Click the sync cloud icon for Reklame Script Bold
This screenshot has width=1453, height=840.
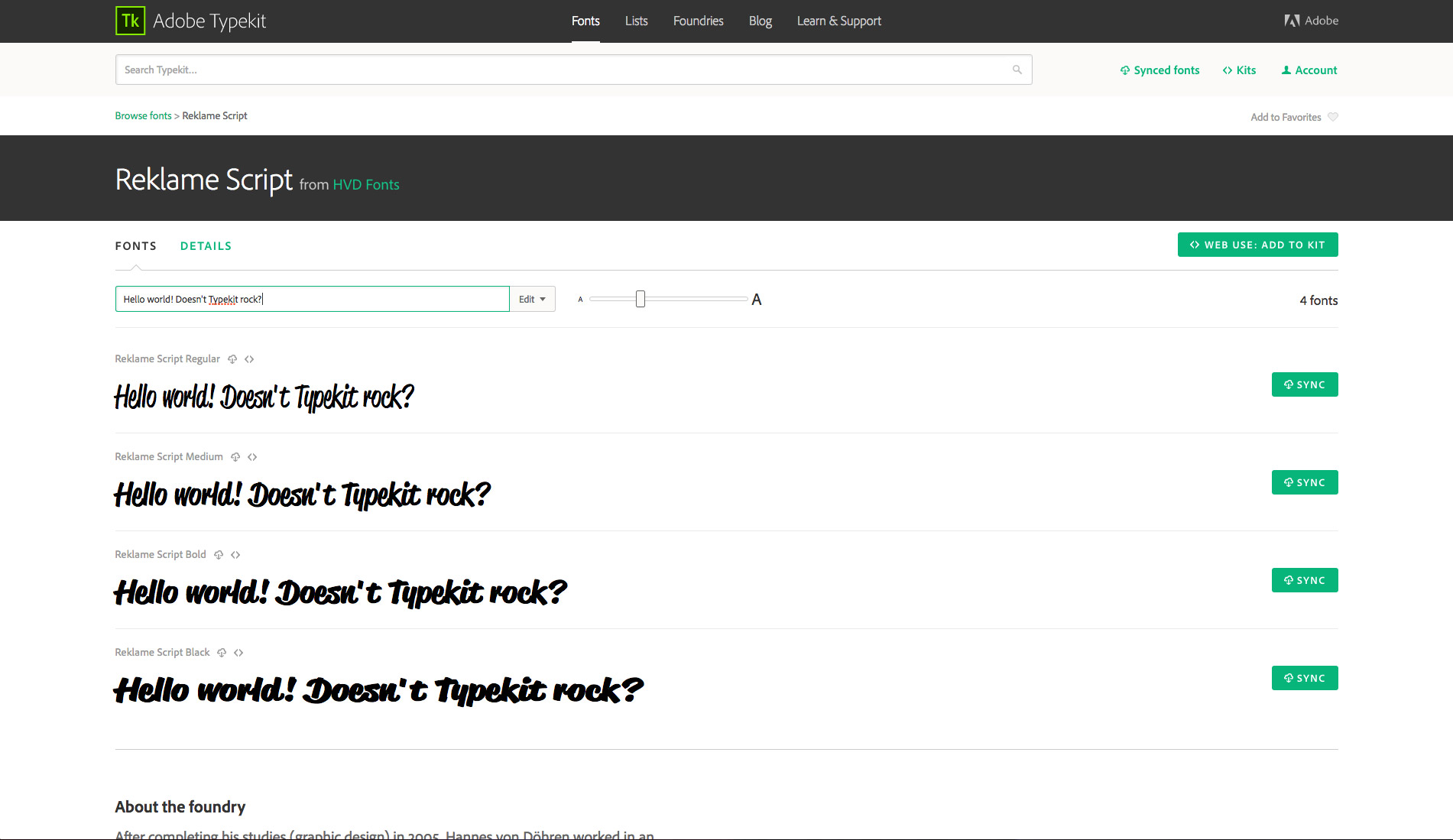coord(219,554)
